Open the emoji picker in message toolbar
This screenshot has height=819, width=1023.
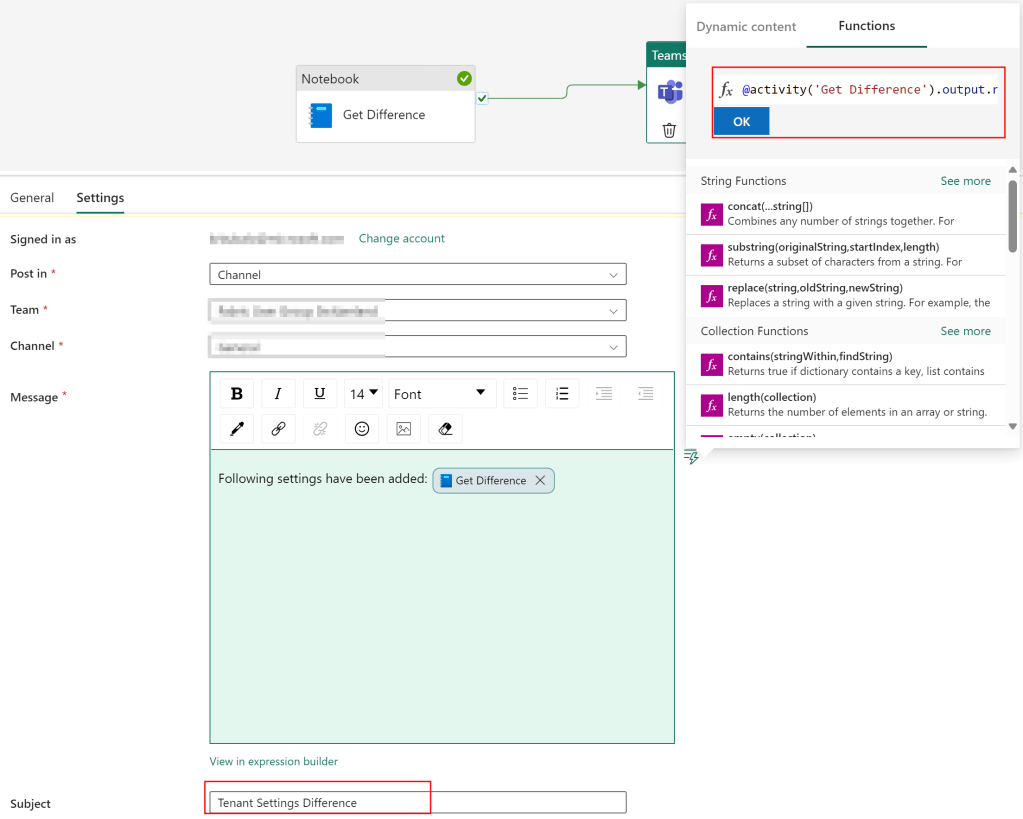[362, 429]
